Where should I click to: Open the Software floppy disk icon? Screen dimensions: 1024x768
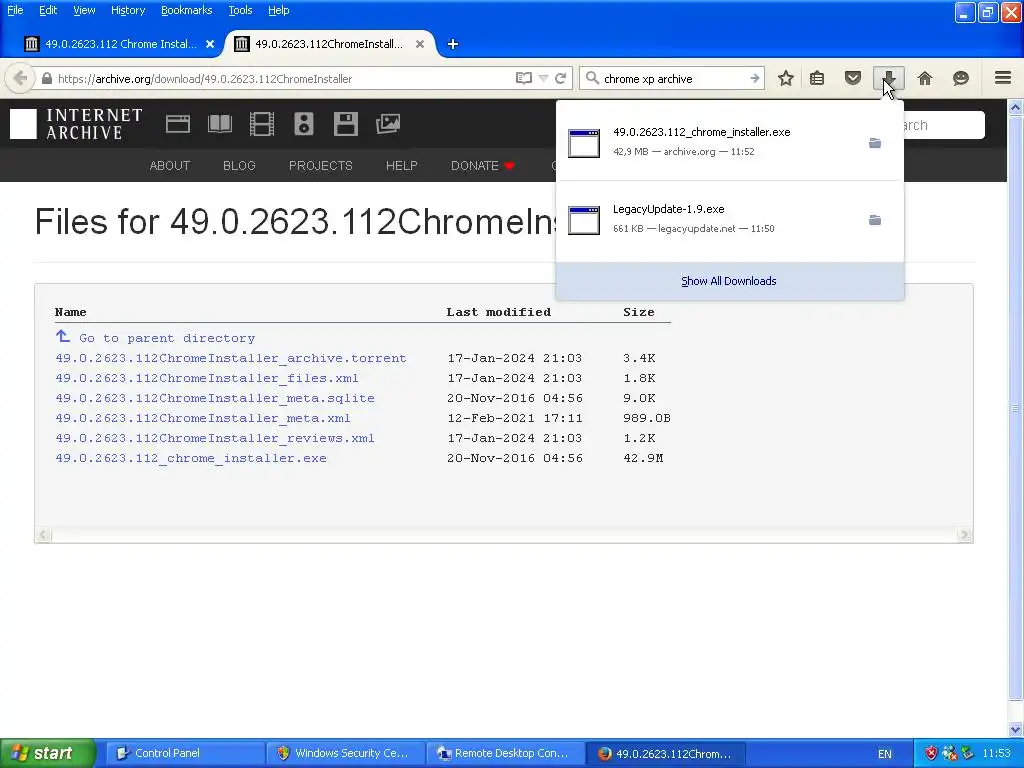pos(345,124)
